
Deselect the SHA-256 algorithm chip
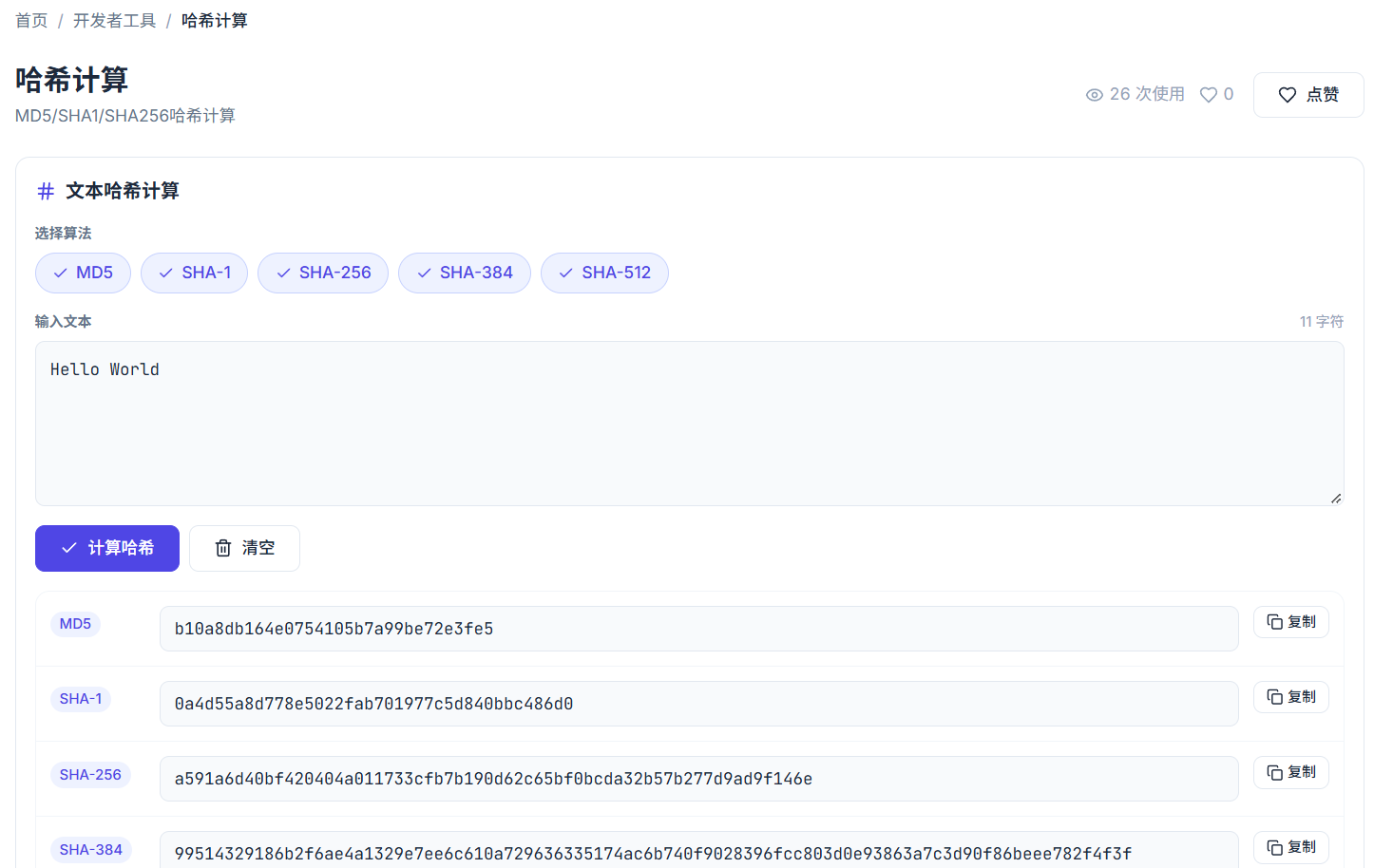[323, 274]
